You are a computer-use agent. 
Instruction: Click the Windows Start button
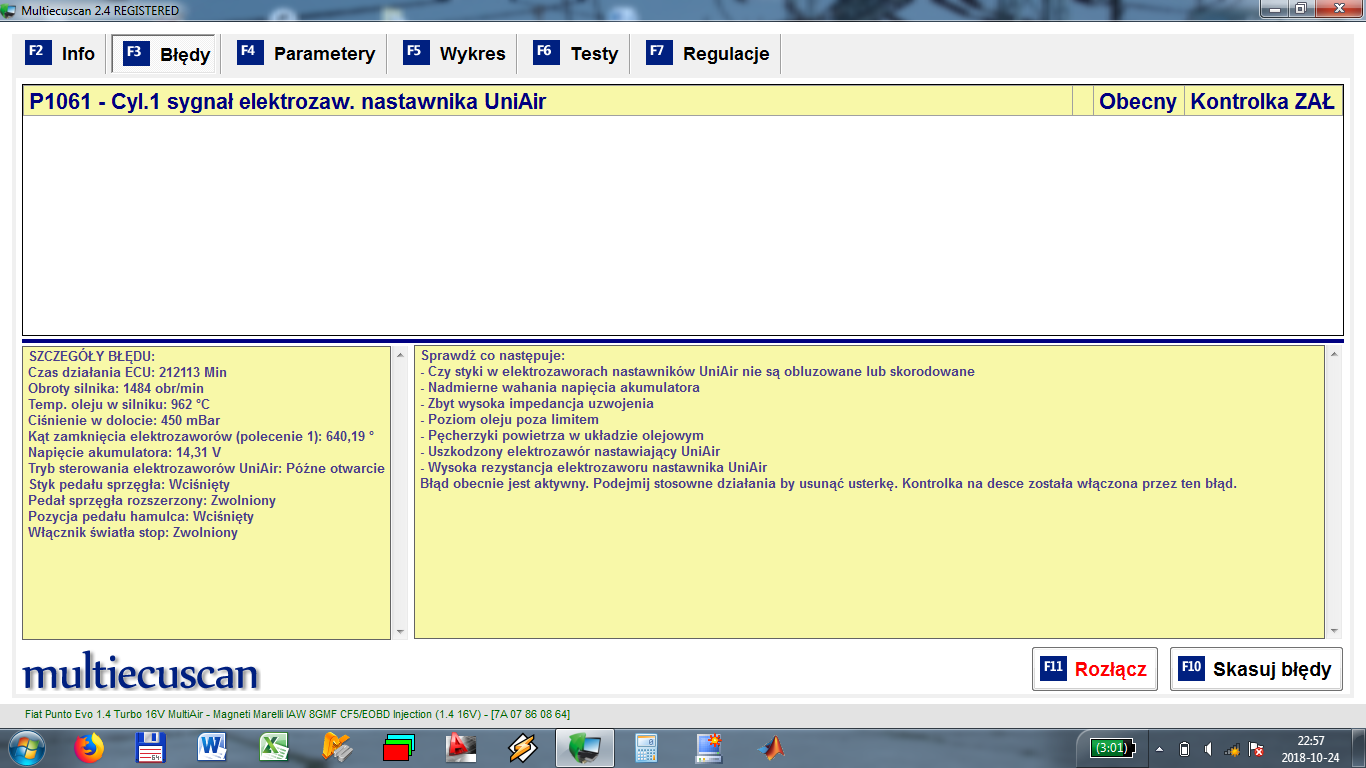click(26, 747)
